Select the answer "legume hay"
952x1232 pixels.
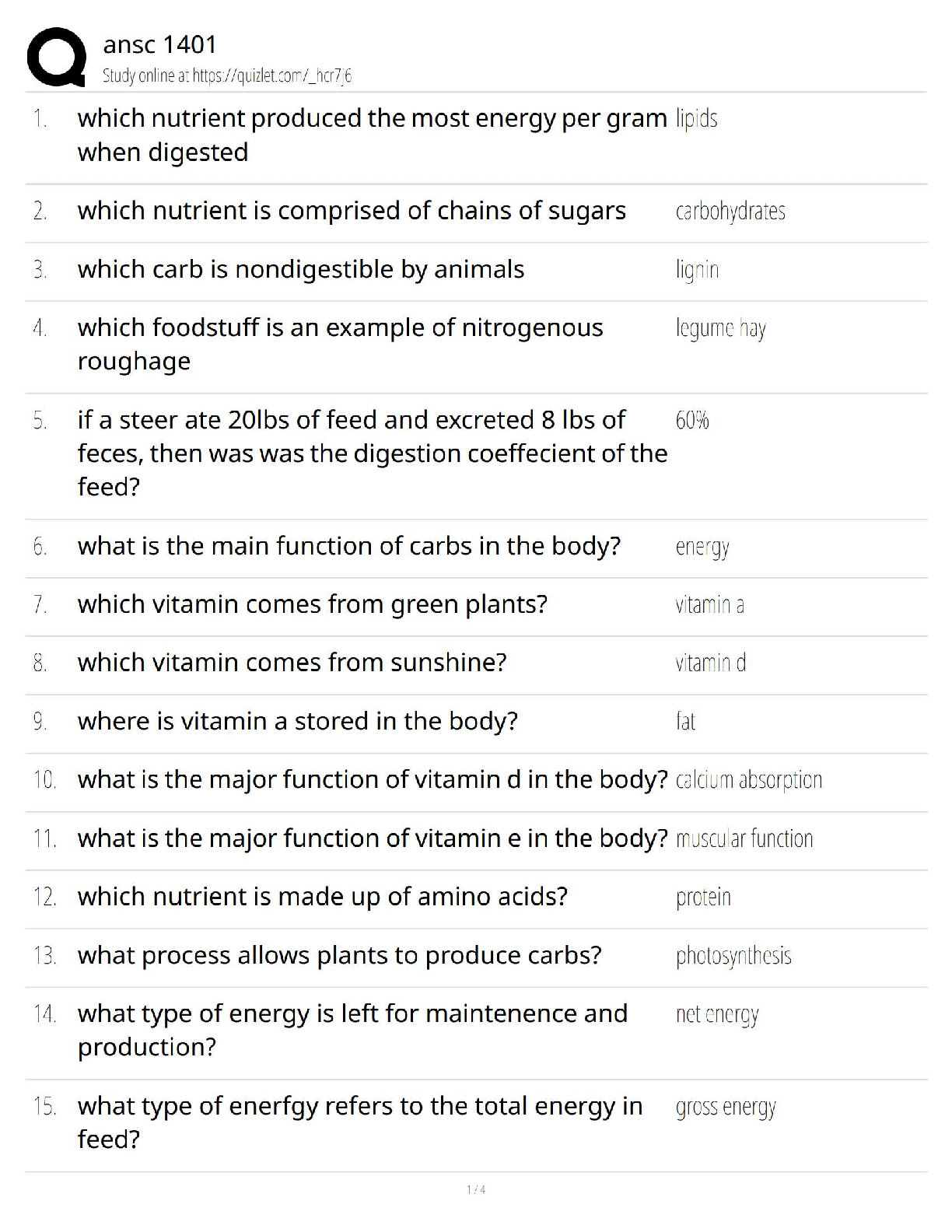[720, 328]
